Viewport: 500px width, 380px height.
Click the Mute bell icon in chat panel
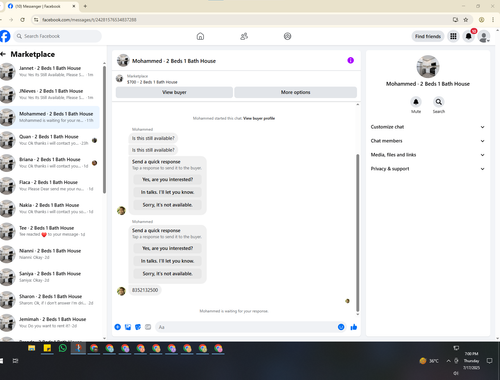(416, 102)
